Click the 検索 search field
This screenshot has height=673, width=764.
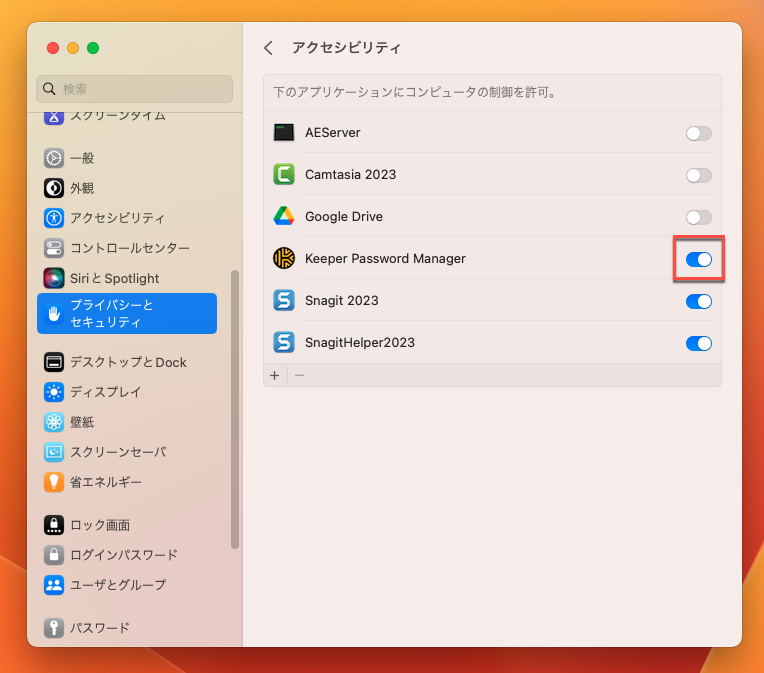coord(135,89)
